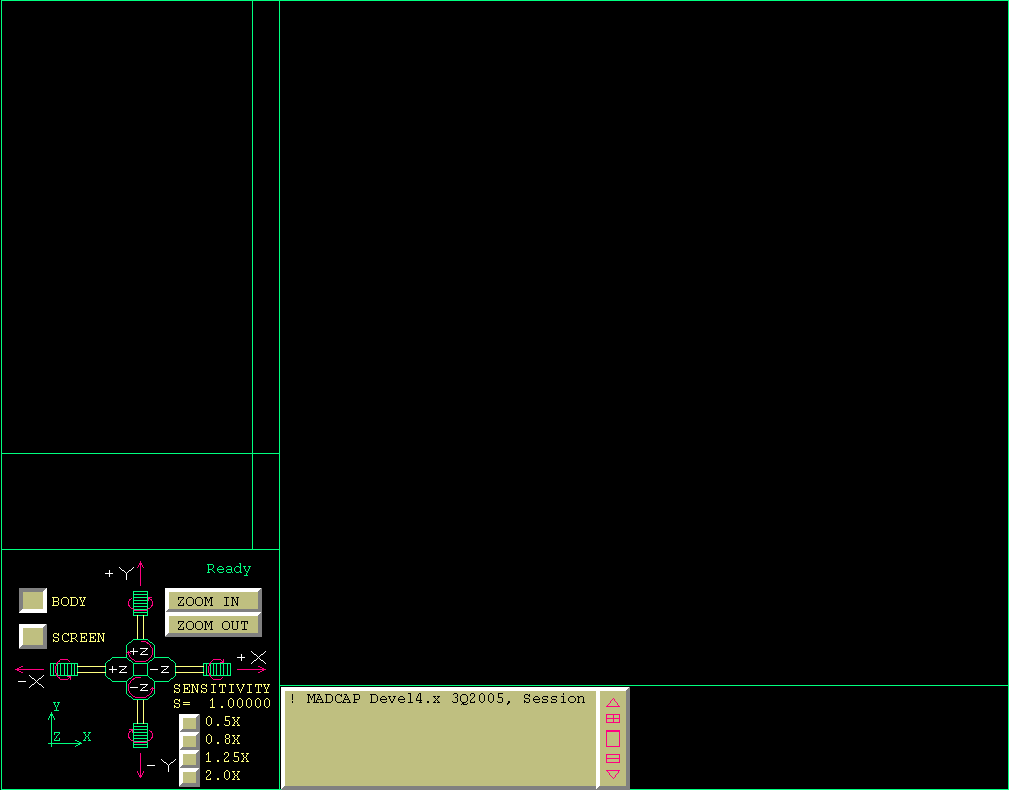Click the center square of navigation cross
1009x790 pixels.
[140, 668]
